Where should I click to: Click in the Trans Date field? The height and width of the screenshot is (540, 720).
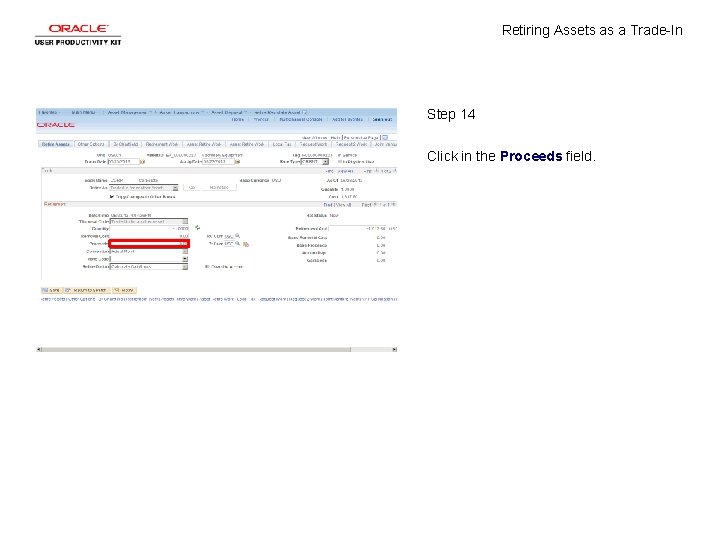124,162
